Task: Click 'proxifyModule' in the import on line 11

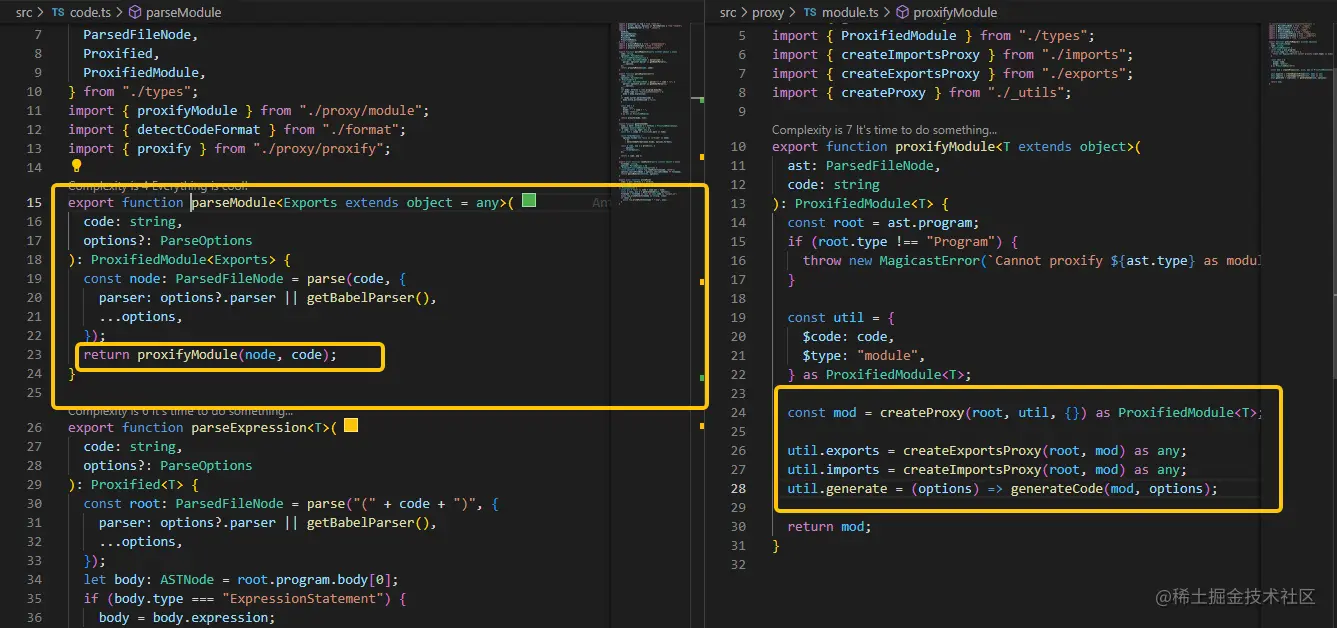Action: [x=187, y=110]
